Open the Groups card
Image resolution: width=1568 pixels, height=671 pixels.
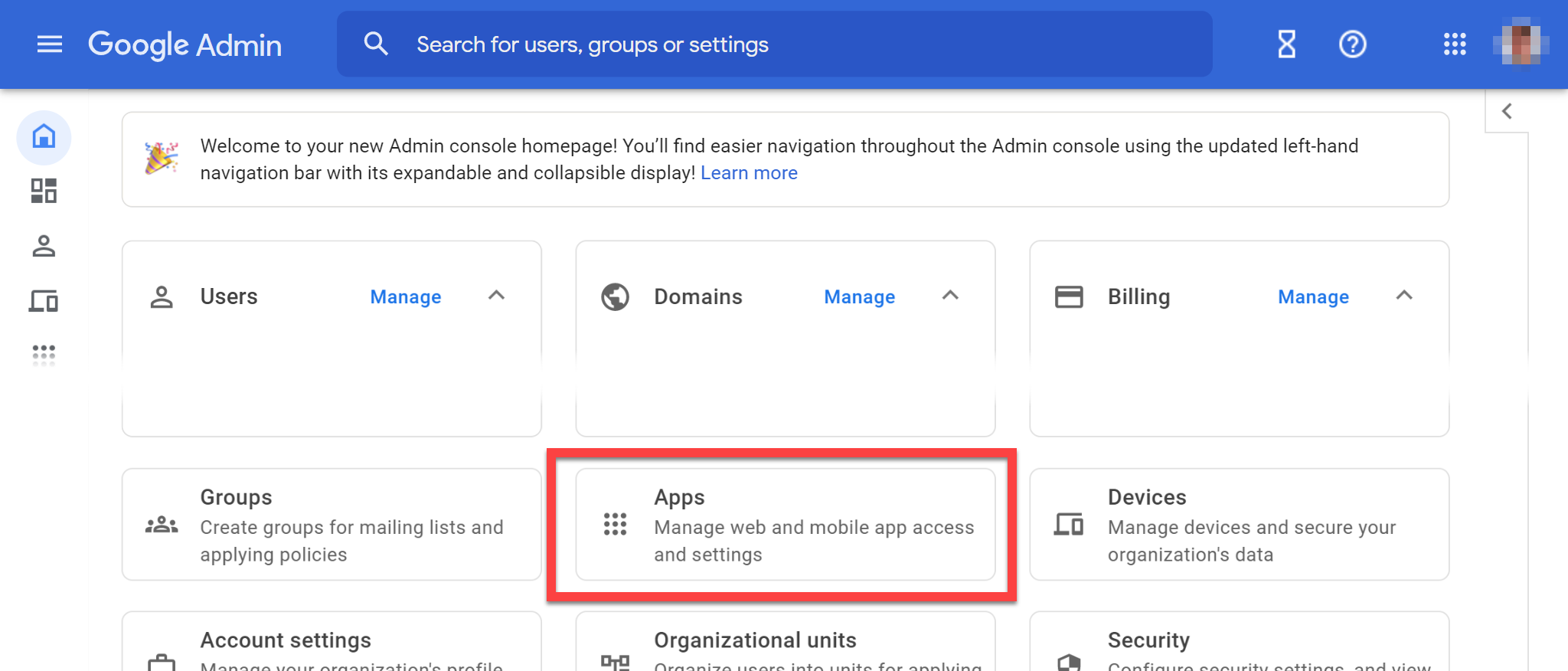(x=332, y=525)
